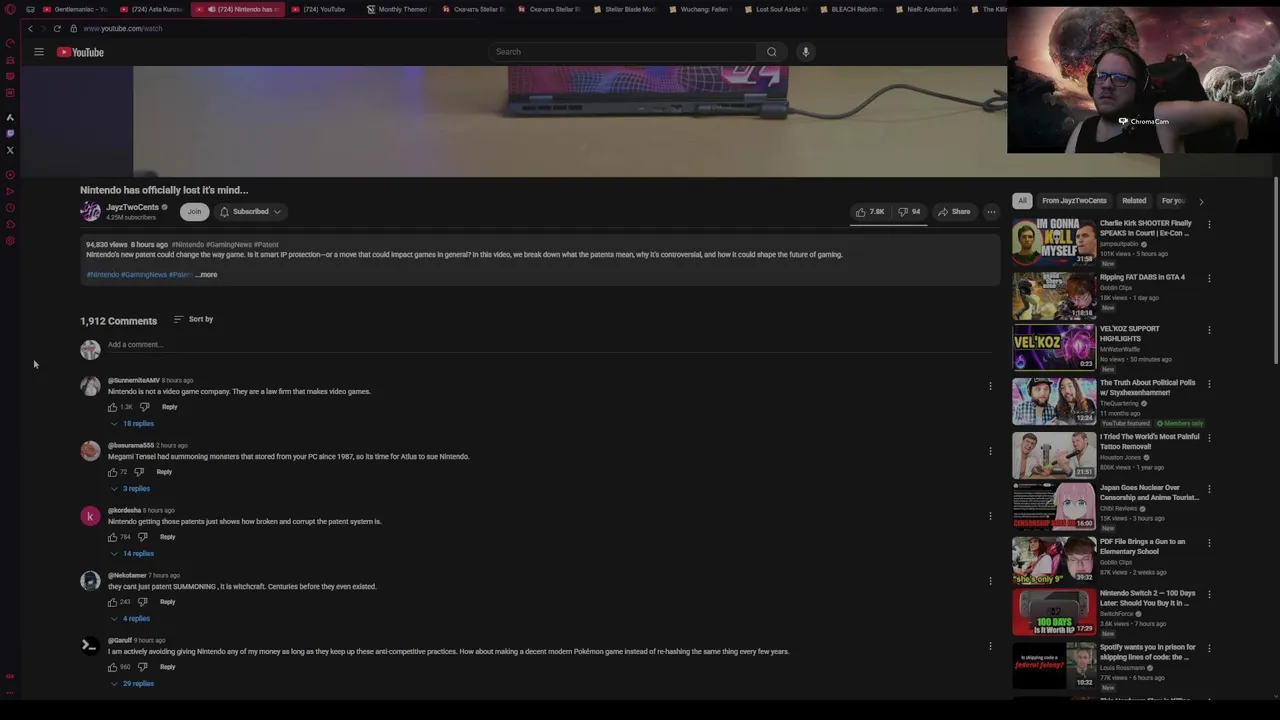
Task: Open options for Charlie Kirk shooter video
Action: point(1209,224)
